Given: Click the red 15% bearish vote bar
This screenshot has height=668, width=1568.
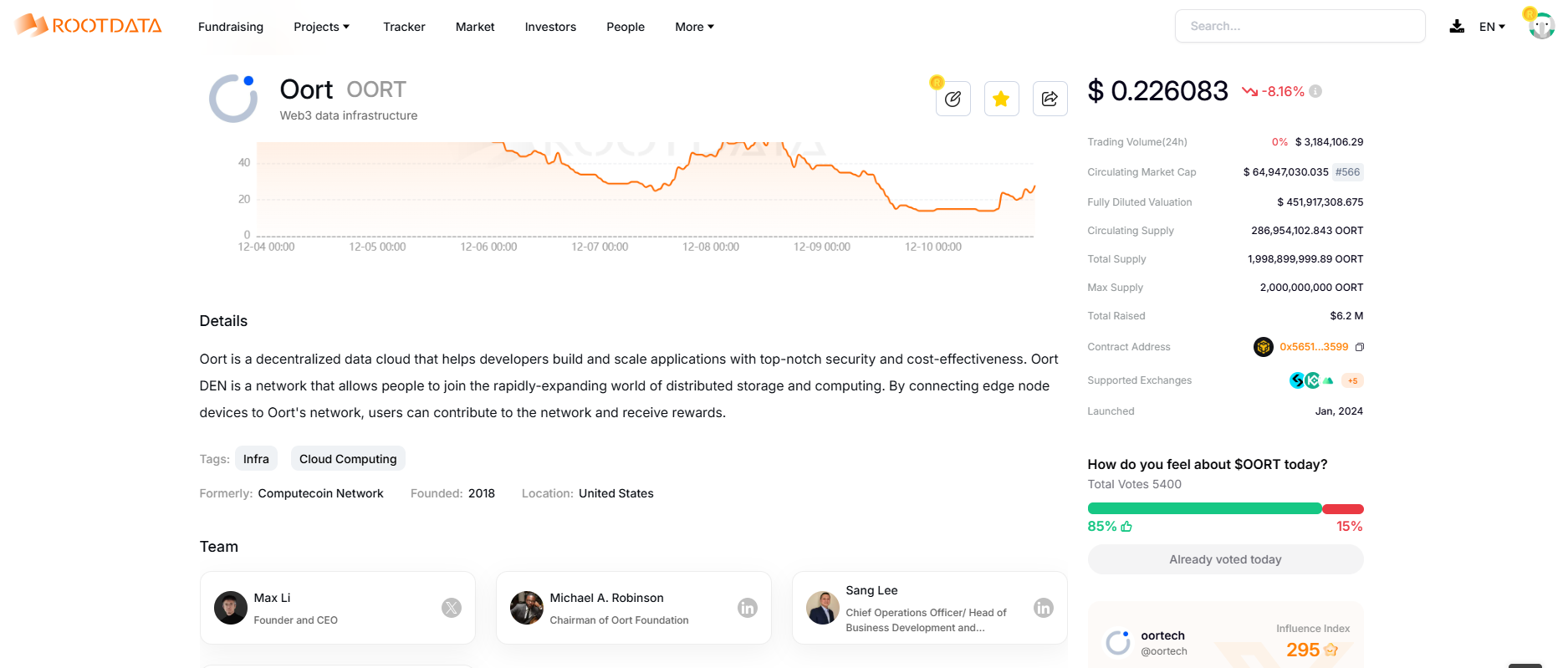Looking at the screenshot, I should click(x=1343, y=509).
